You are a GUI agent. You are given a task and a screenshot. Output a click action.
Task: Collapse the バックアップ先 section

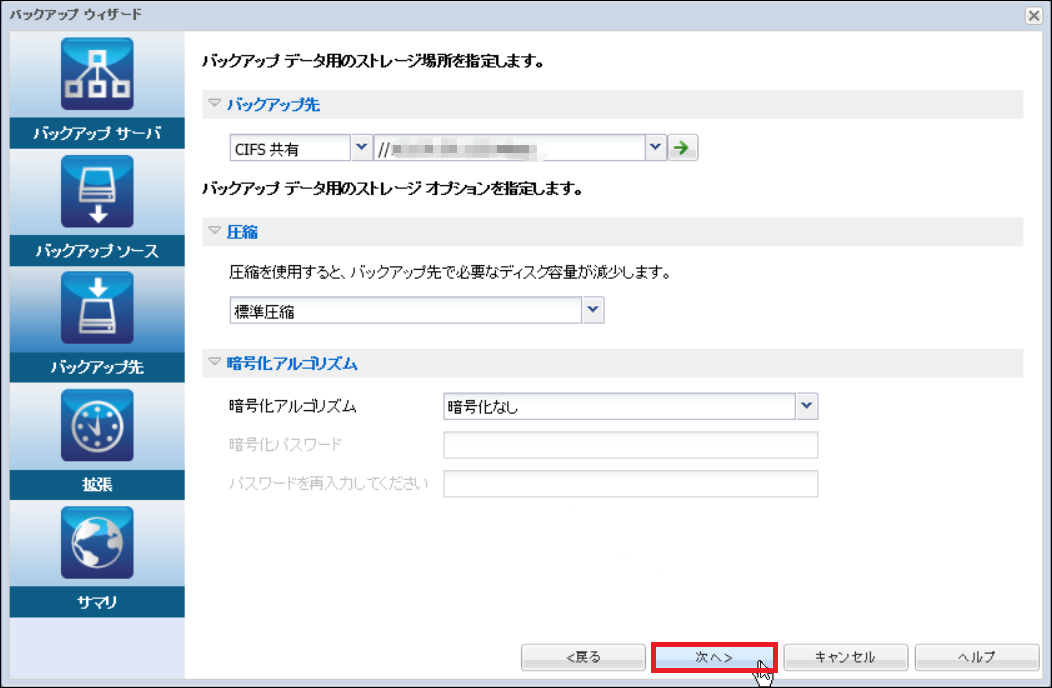[215, 103]
